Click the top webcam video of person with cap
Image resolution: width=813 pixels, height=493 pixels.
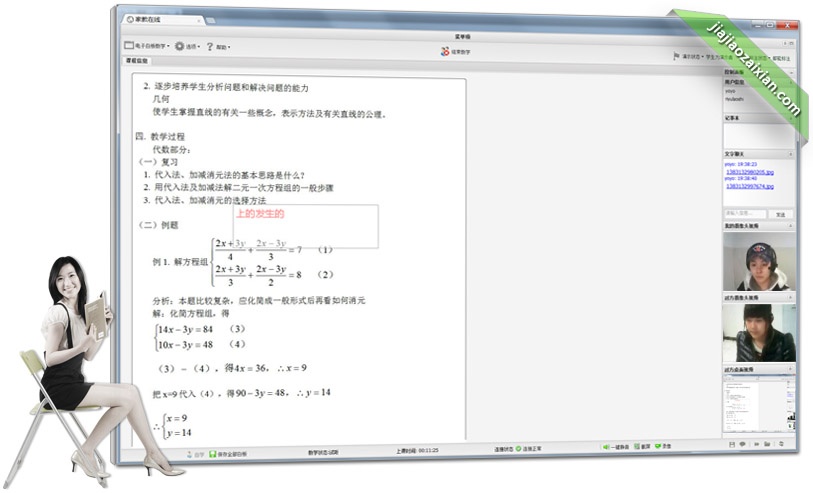coord(759,262)
